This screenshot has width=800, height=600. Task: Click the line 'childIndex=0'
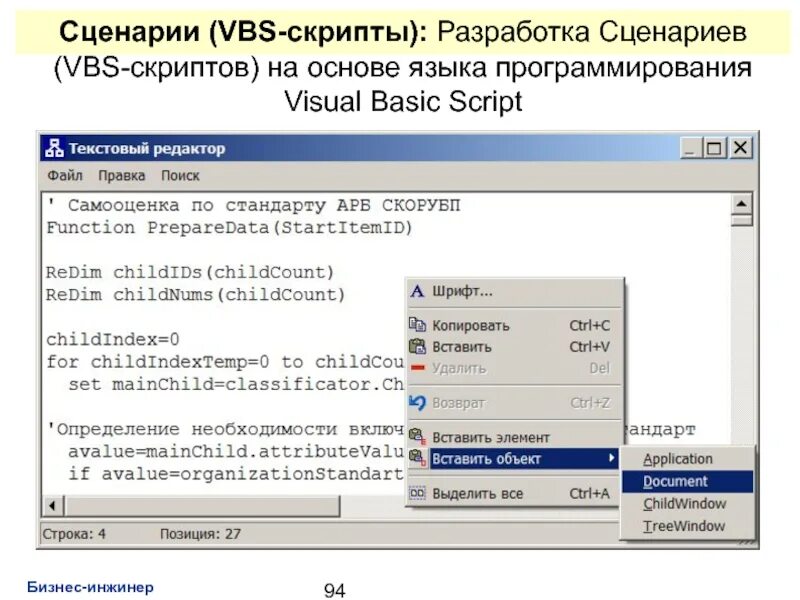point(113,340)
